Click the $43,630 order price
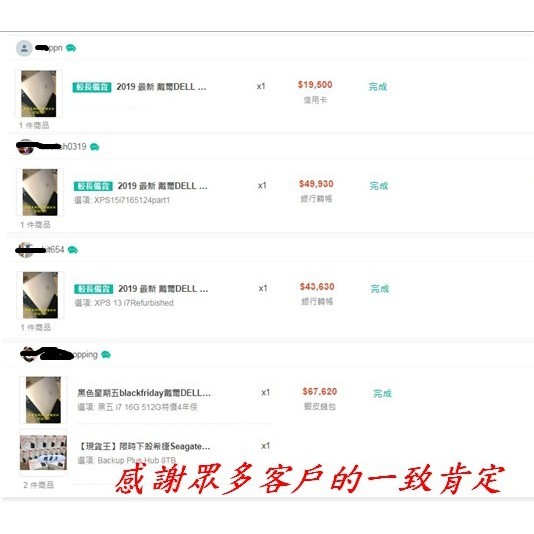This screenshot has height=534, width=534. 317,287
